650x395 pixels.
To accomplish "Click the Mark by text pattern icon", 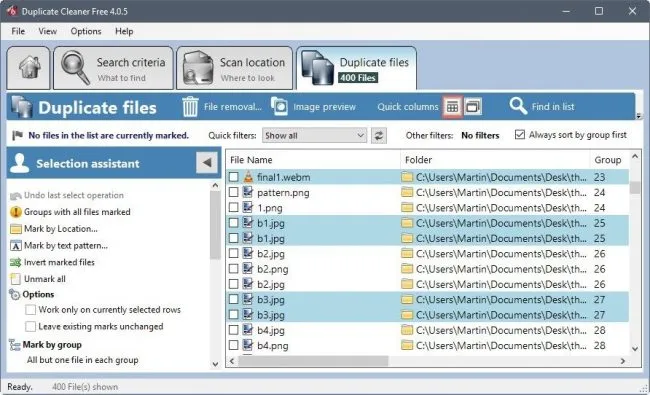I will click(16, 246).
